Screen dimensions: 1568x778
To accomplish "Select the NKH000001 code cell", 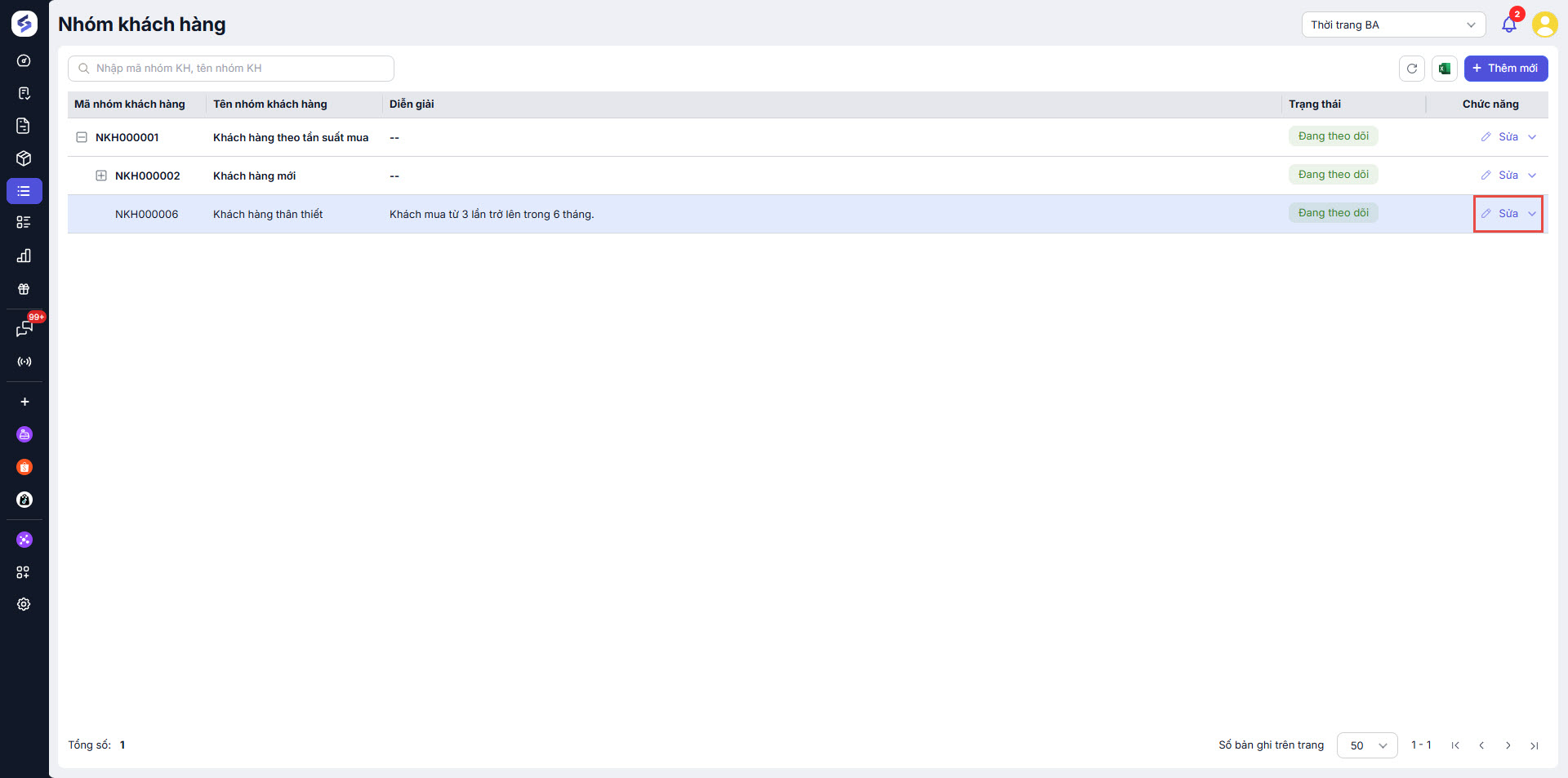I will 127,137.
